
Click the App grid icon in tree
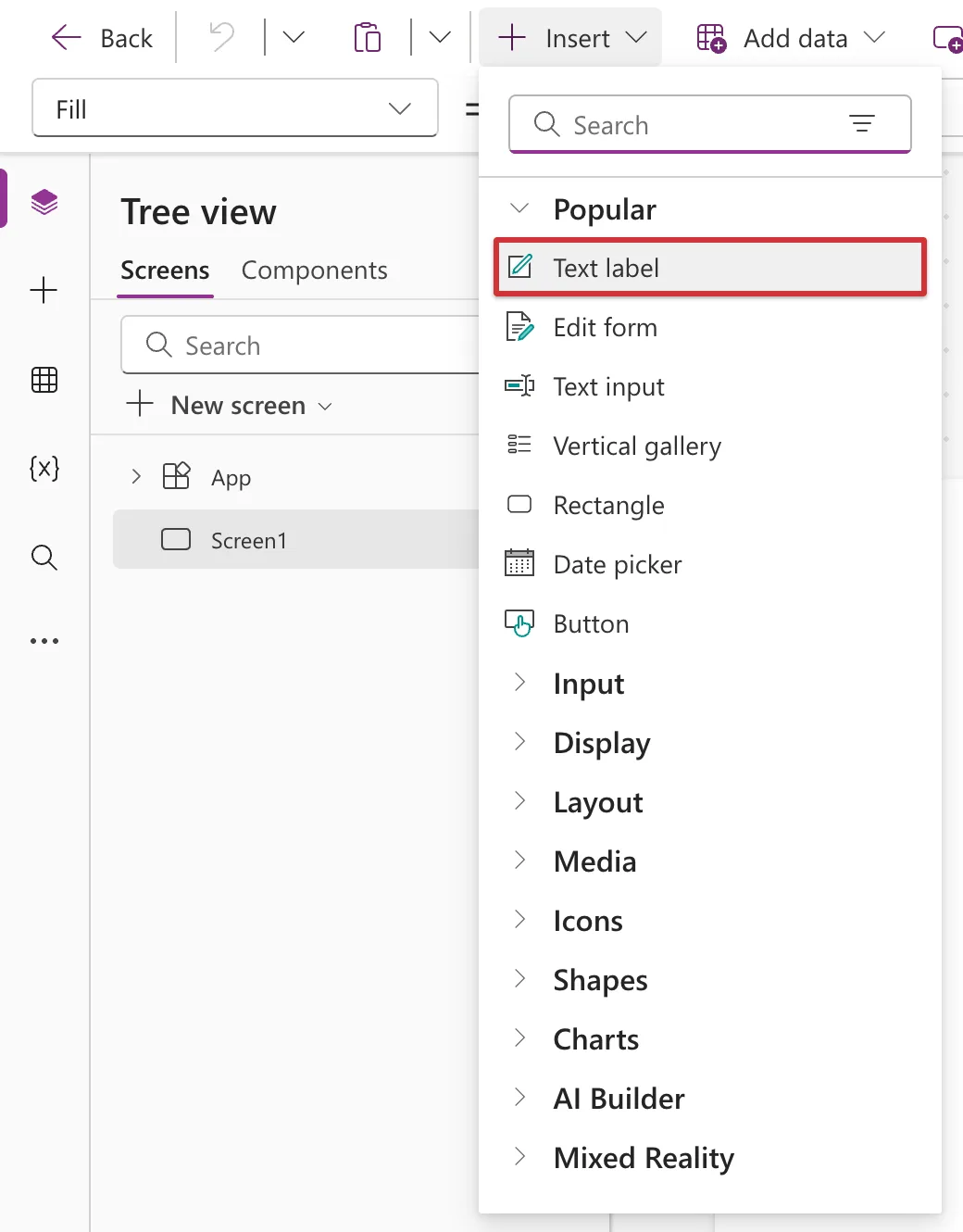(x=176, y=476)
